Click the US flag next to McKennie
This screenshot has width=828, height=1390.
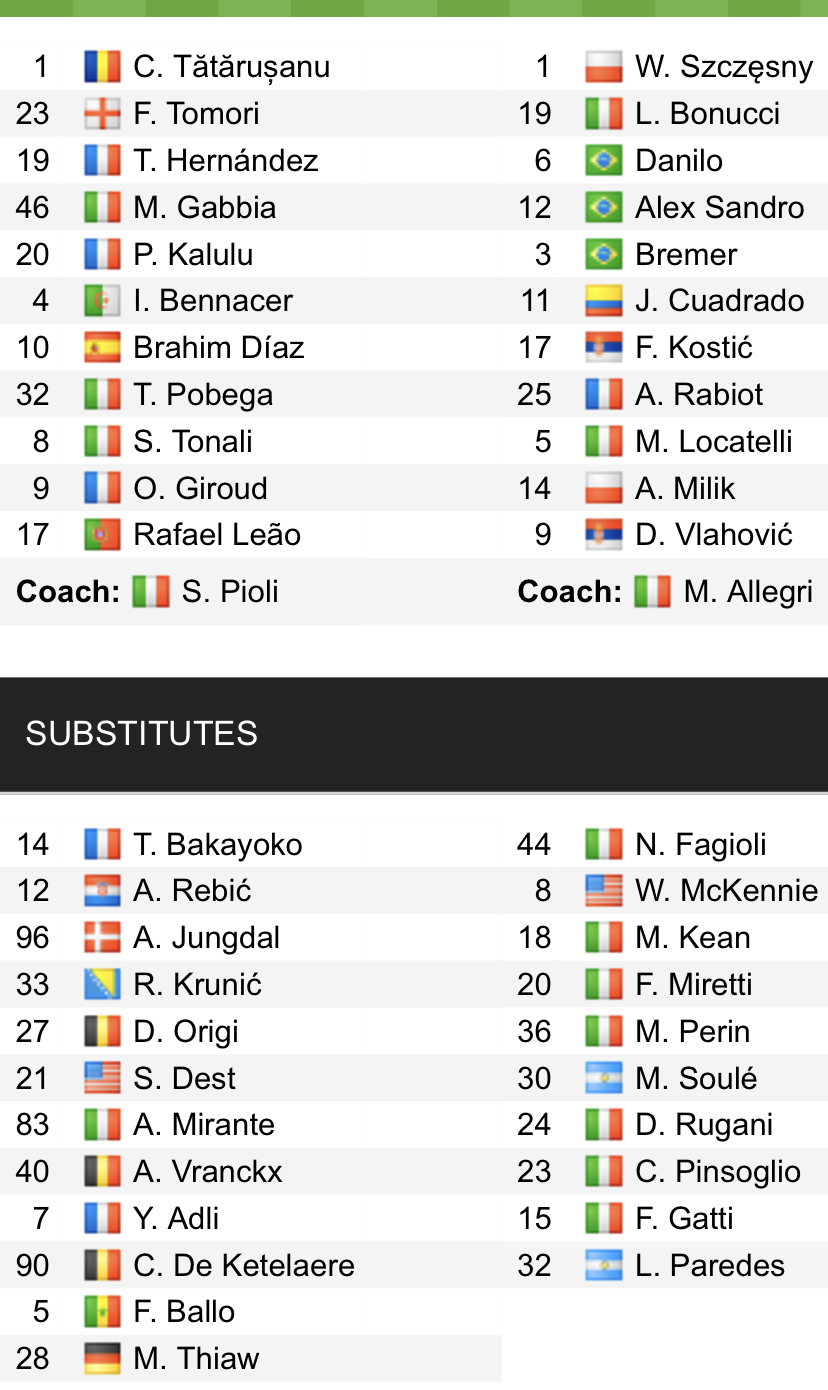coord(604,891)
